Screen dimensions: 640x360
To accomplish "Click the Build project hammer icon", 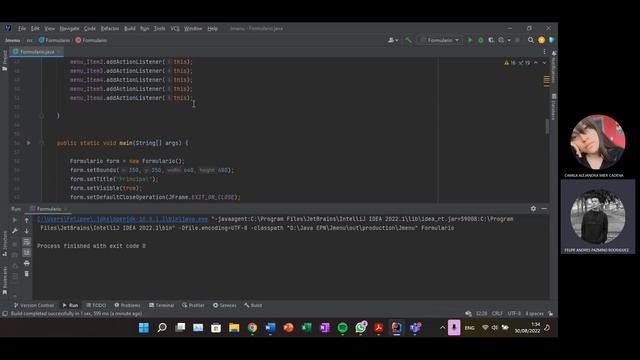I will pyautogui.click(x=408, y=40).
